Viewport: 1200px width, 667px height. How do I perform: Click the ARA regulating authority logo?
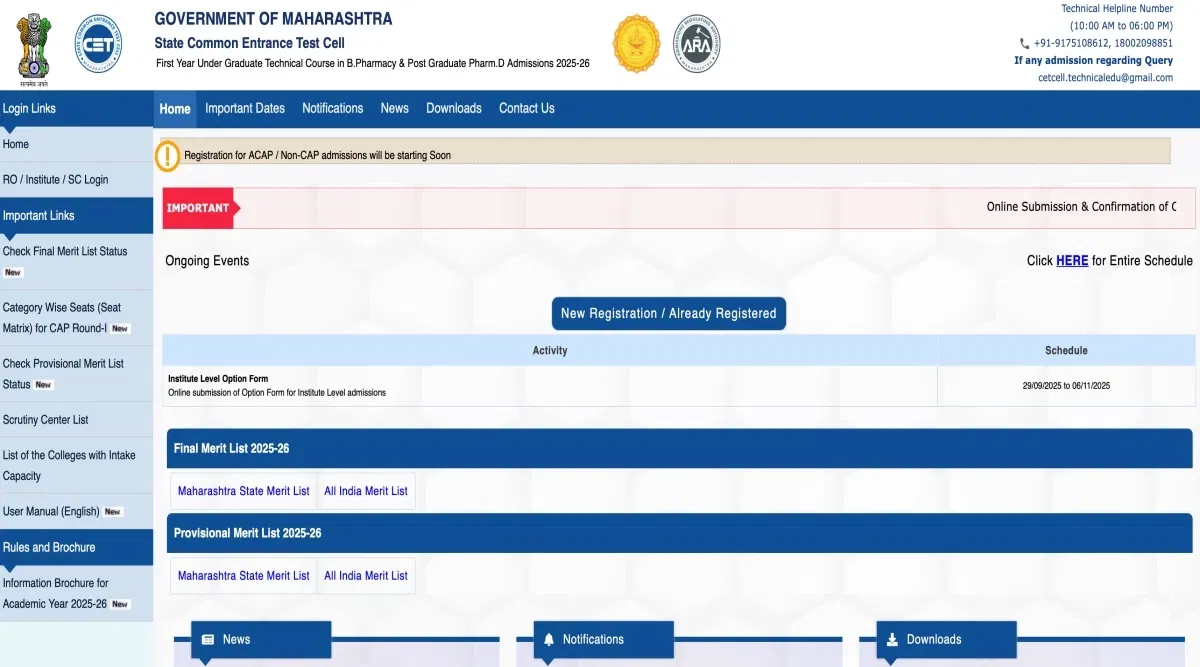[x=695, y=44]
